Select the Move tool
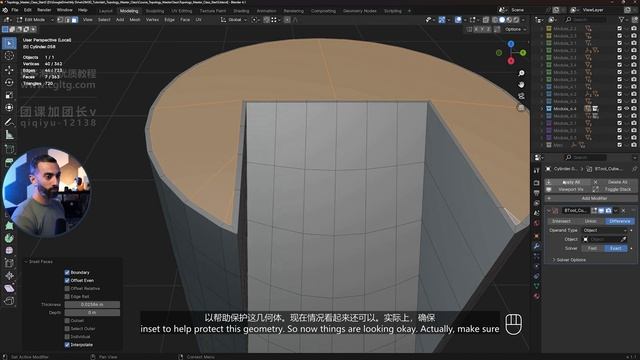 9,70
